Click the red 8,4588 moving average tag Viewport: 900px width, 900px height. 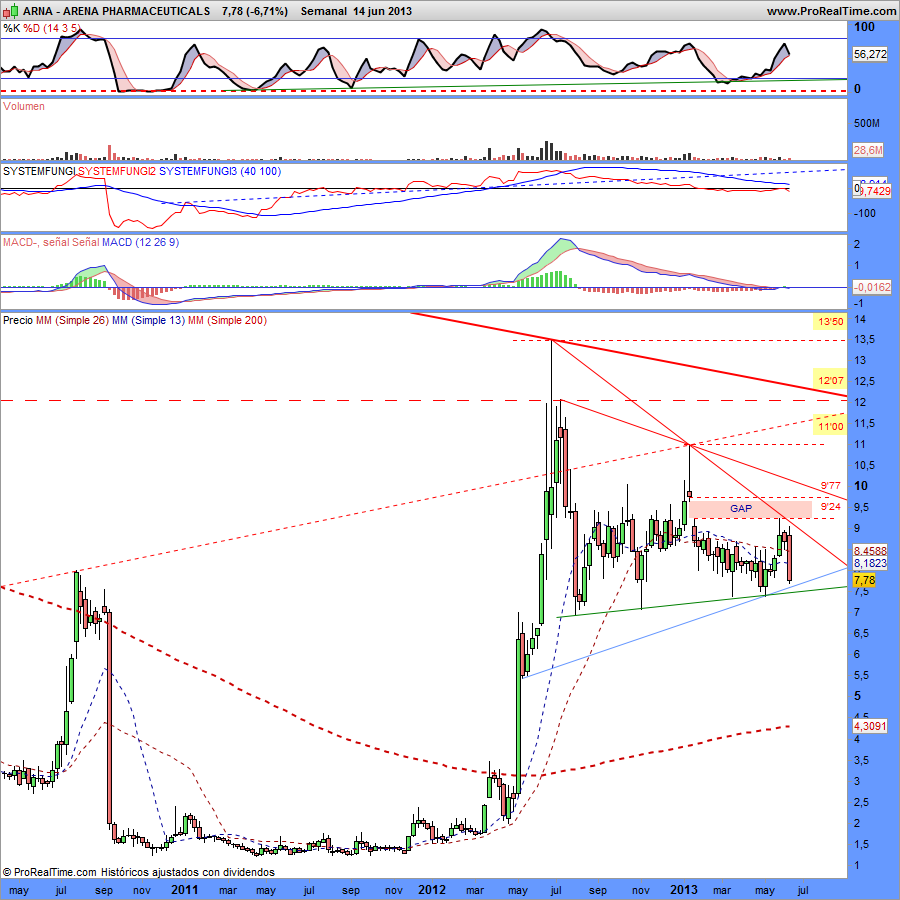tap(870, 550)
